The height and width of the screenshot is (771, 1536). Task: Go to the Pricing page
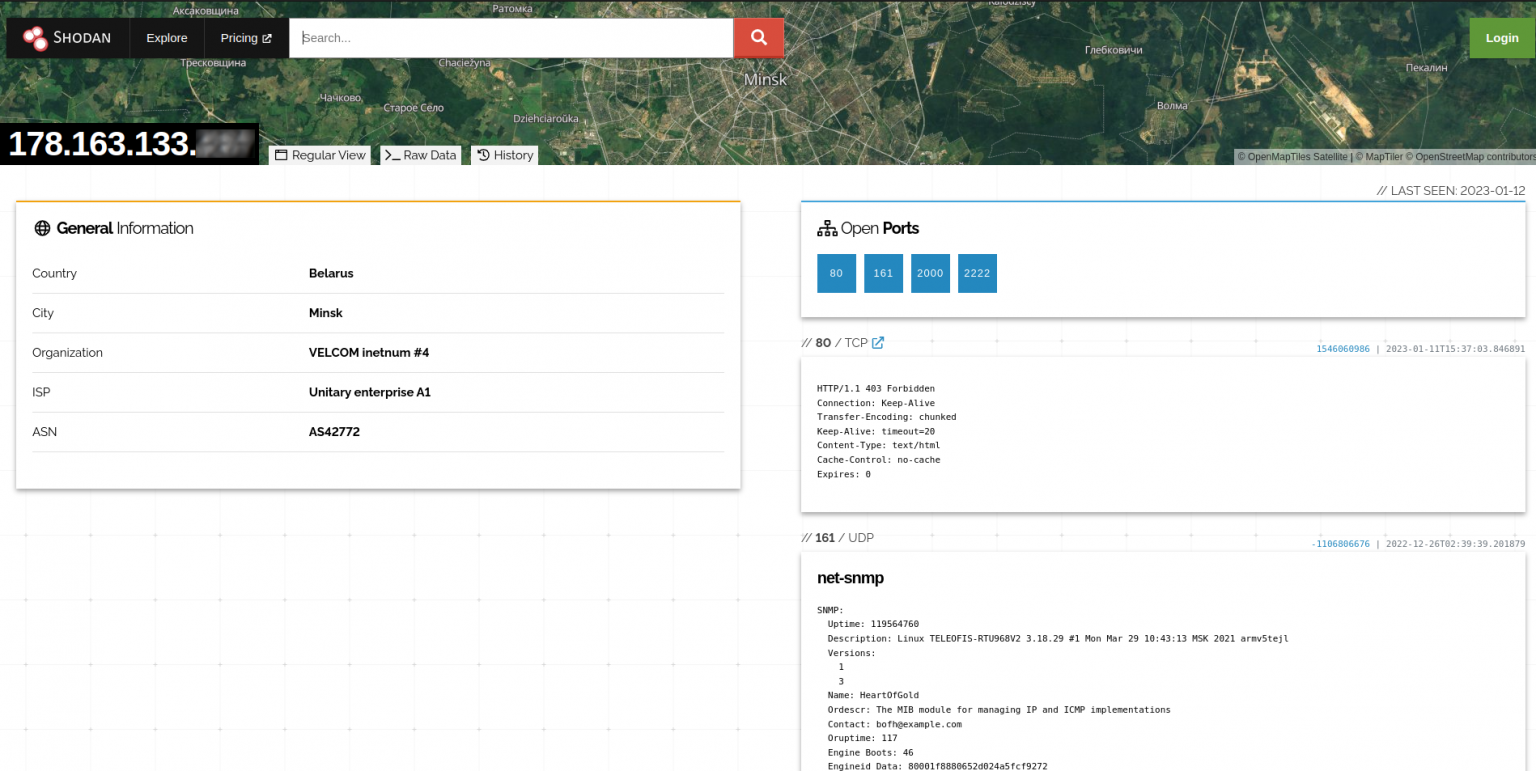pos(239,38)
